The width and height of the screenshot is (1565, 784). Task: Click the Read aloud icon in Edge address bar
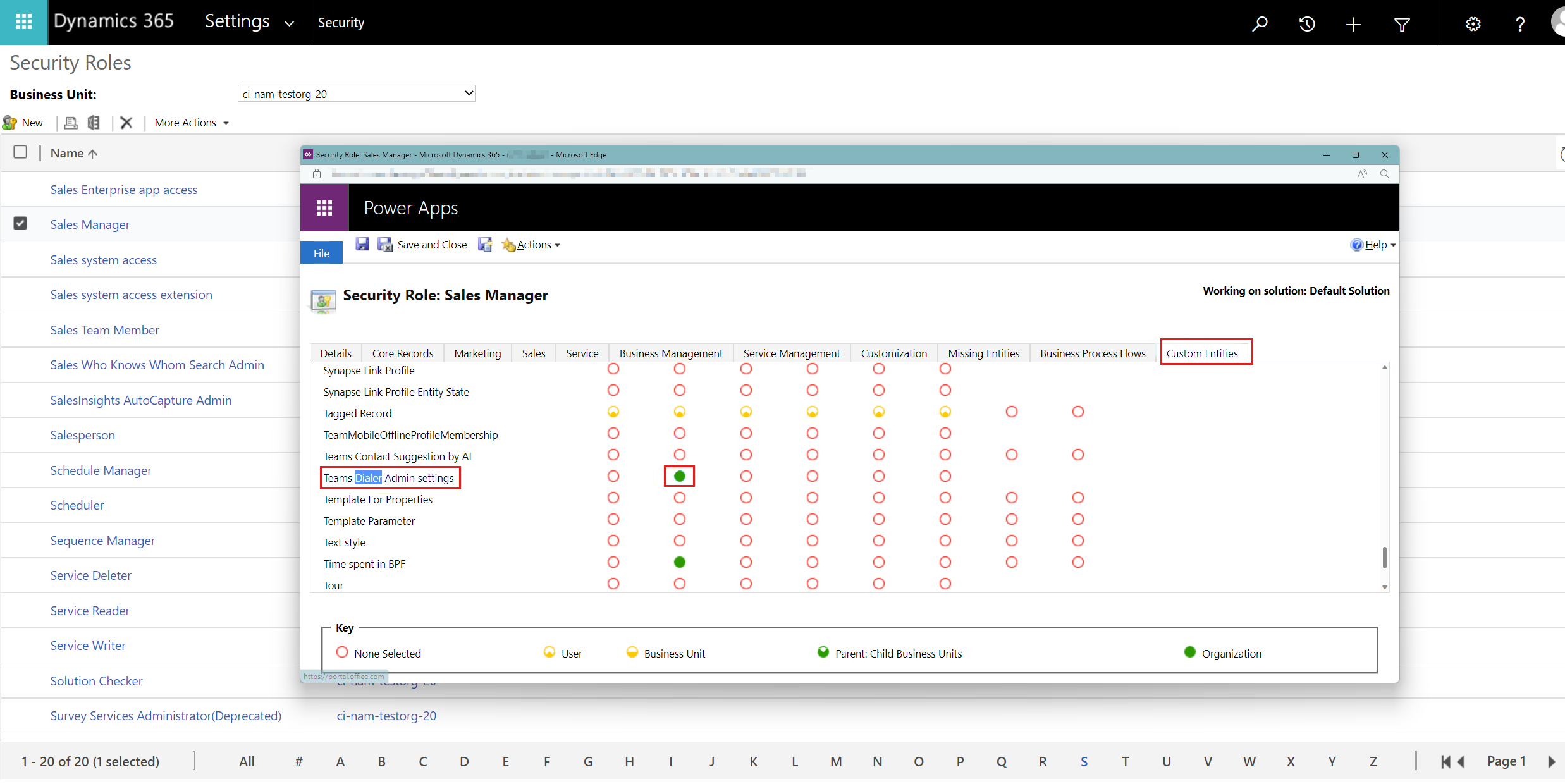coord(1362,174)
